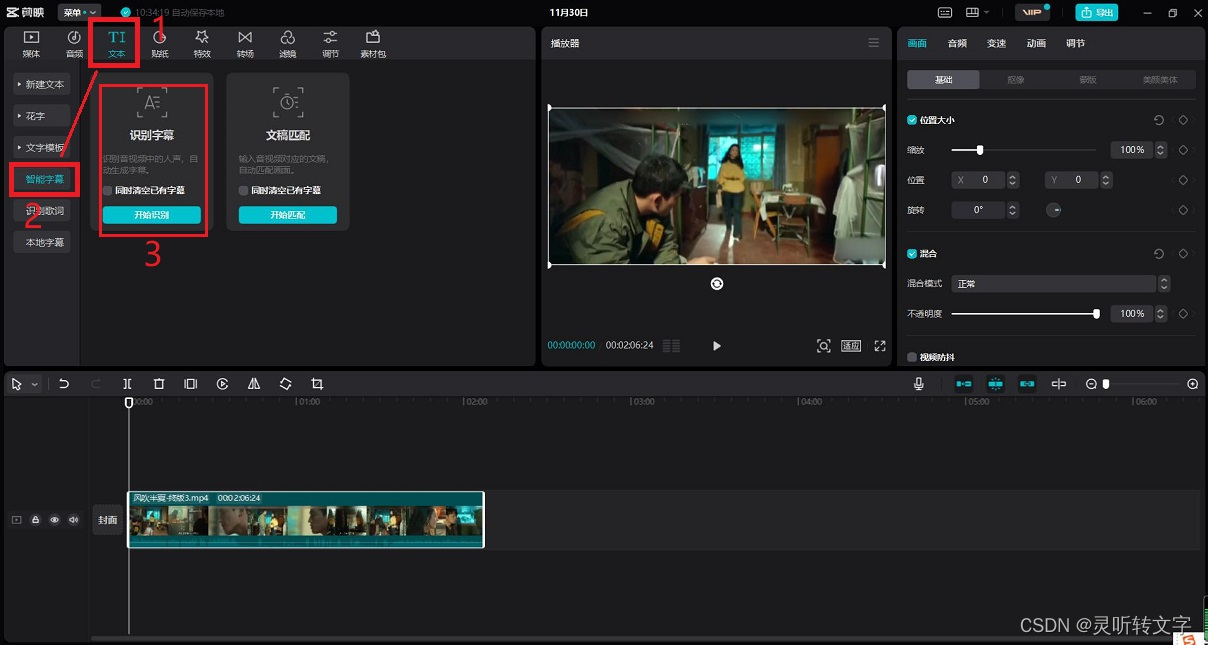Viewport: 1208px width, 645px height.
Task: Click the 旋转 degree input field
Action: pyautogui.click(x=977, y=210)
